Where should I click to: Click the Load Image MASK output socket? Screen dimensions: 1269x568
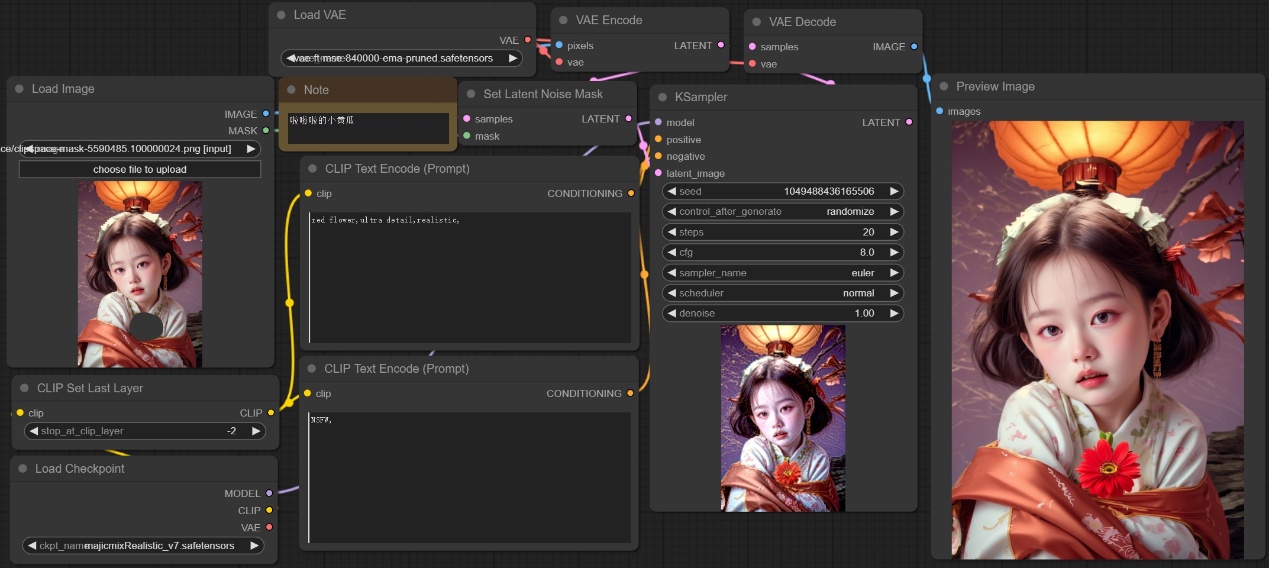click(x=265, y=131)
